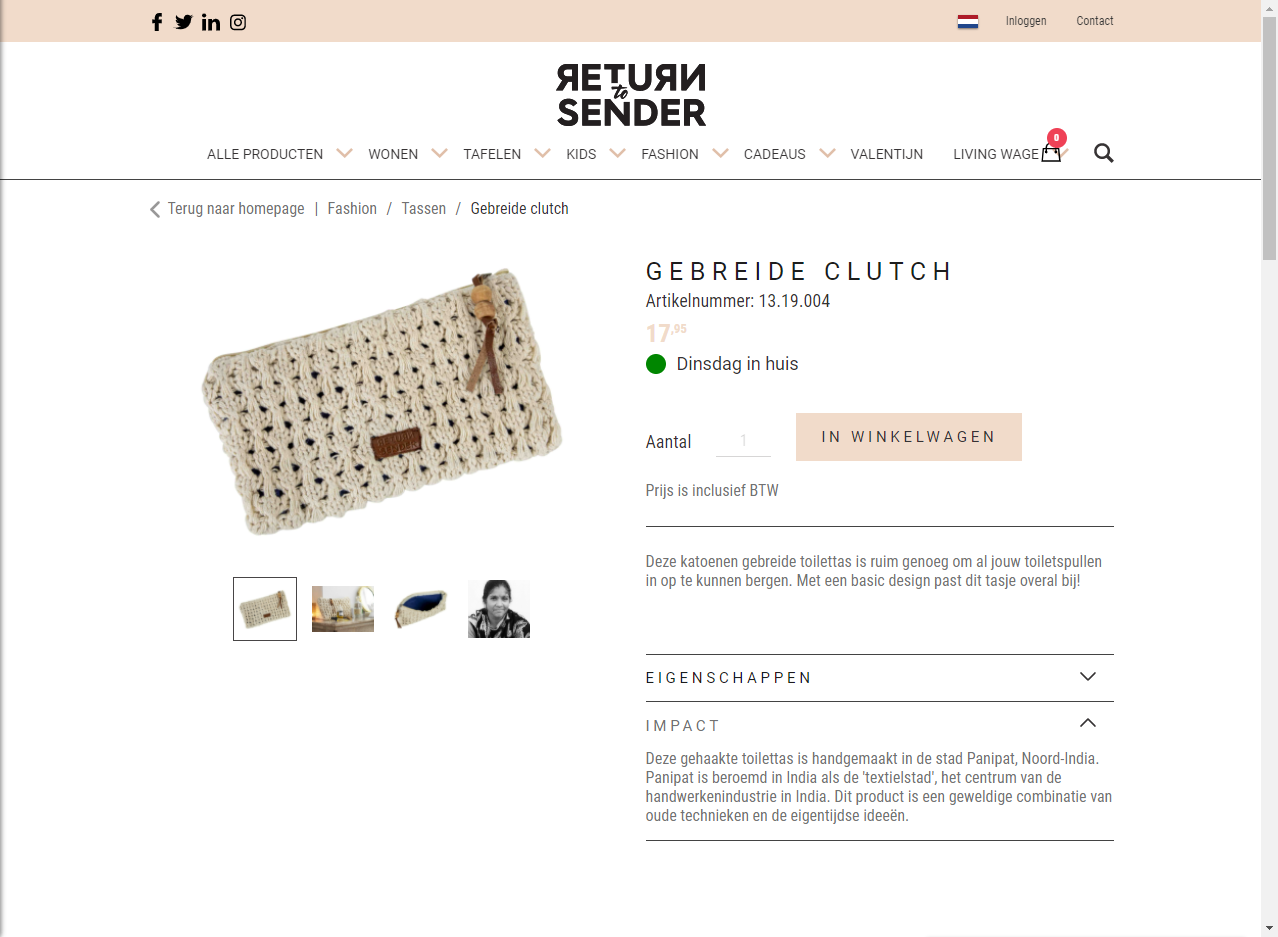Image resolution: width=1278 pixels, height=937 pixels.
Task: Follow the Terug naar homepage link
Action: click(235, 209)
